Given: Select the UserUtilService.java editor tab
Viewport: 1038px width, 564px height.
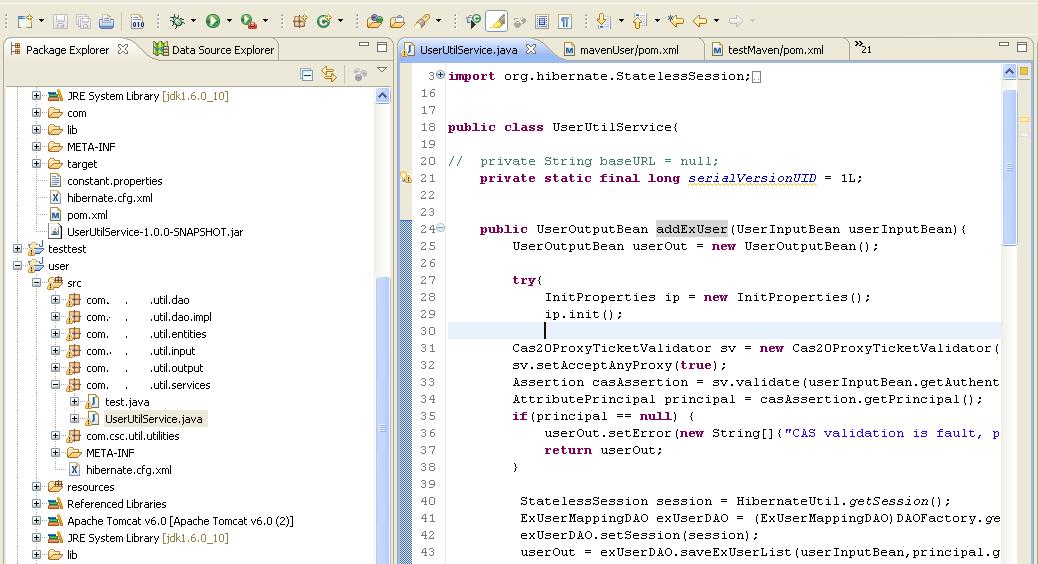Looking at the screenshot, I should (469, 50).
